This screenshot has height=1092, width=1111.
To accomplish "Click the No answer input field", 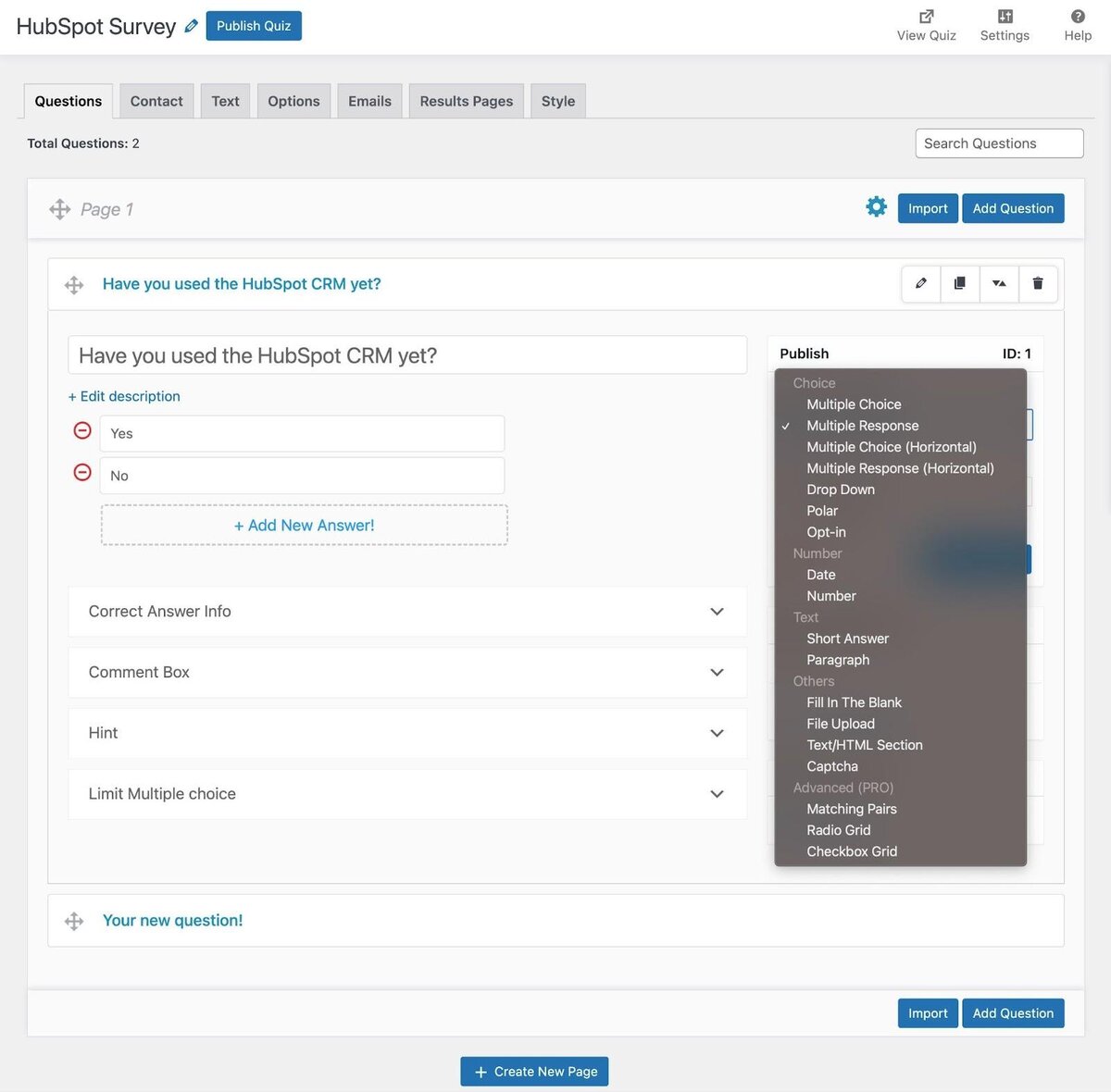I will point(302,476).
